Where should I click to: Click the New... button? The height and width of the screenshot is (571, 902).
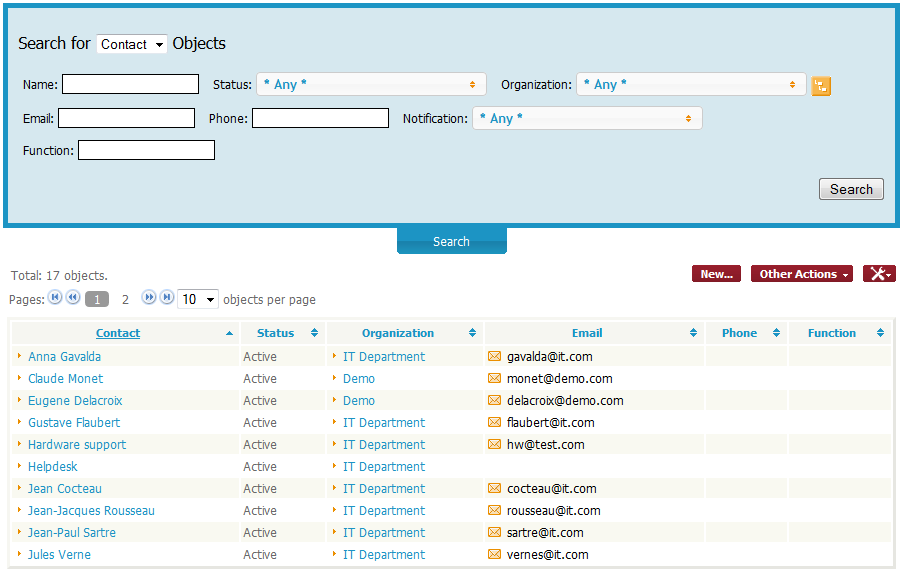tap(716, 274)
